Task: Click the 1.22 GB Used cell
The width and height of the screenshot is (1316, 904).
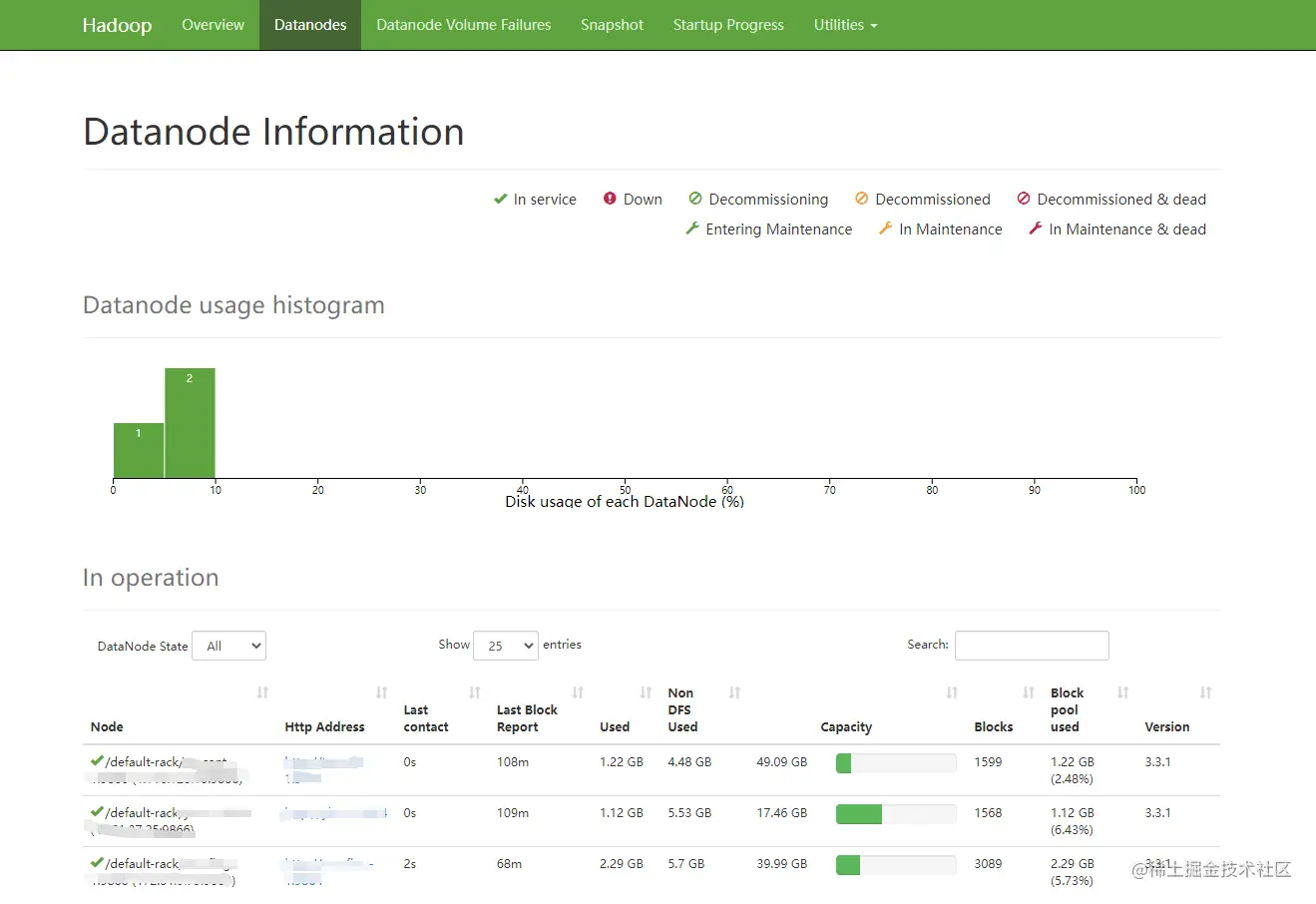Action: coord(622,762)
